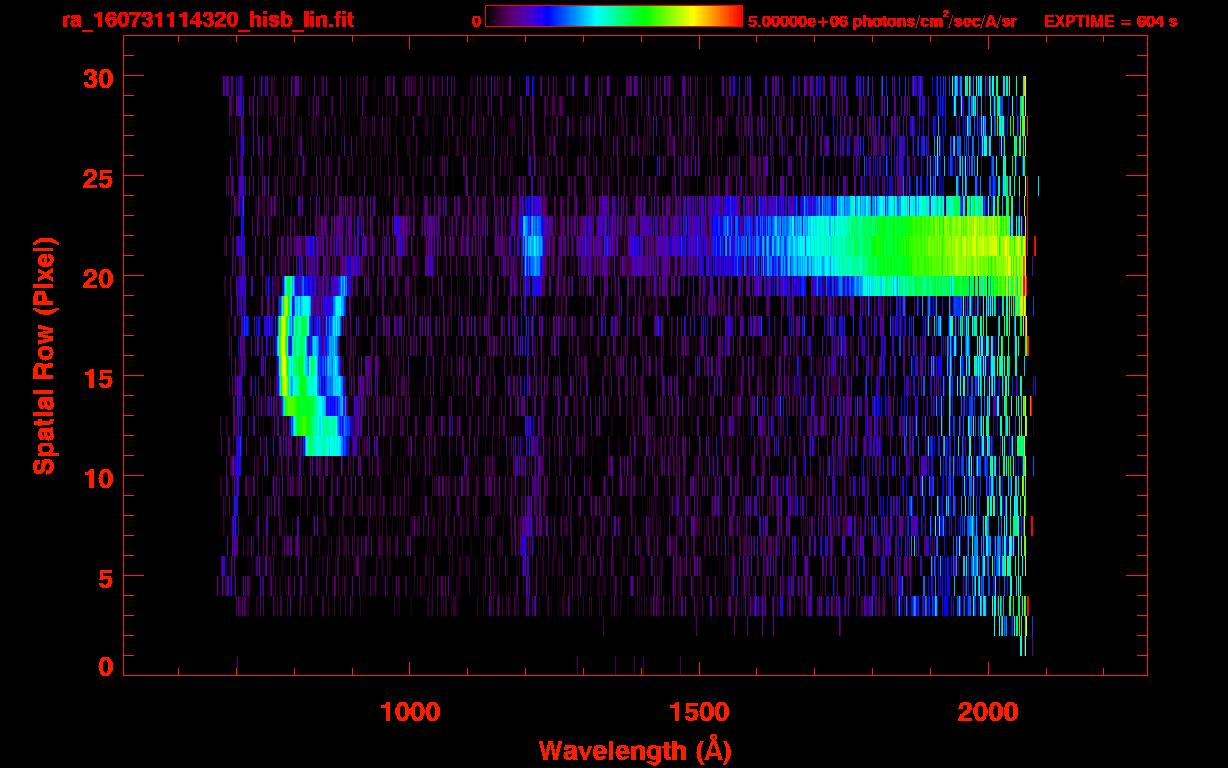Screen dimensions: 1228x768
Task: Select the EXPTIME = 604 s text
Action: (1110, 21)
